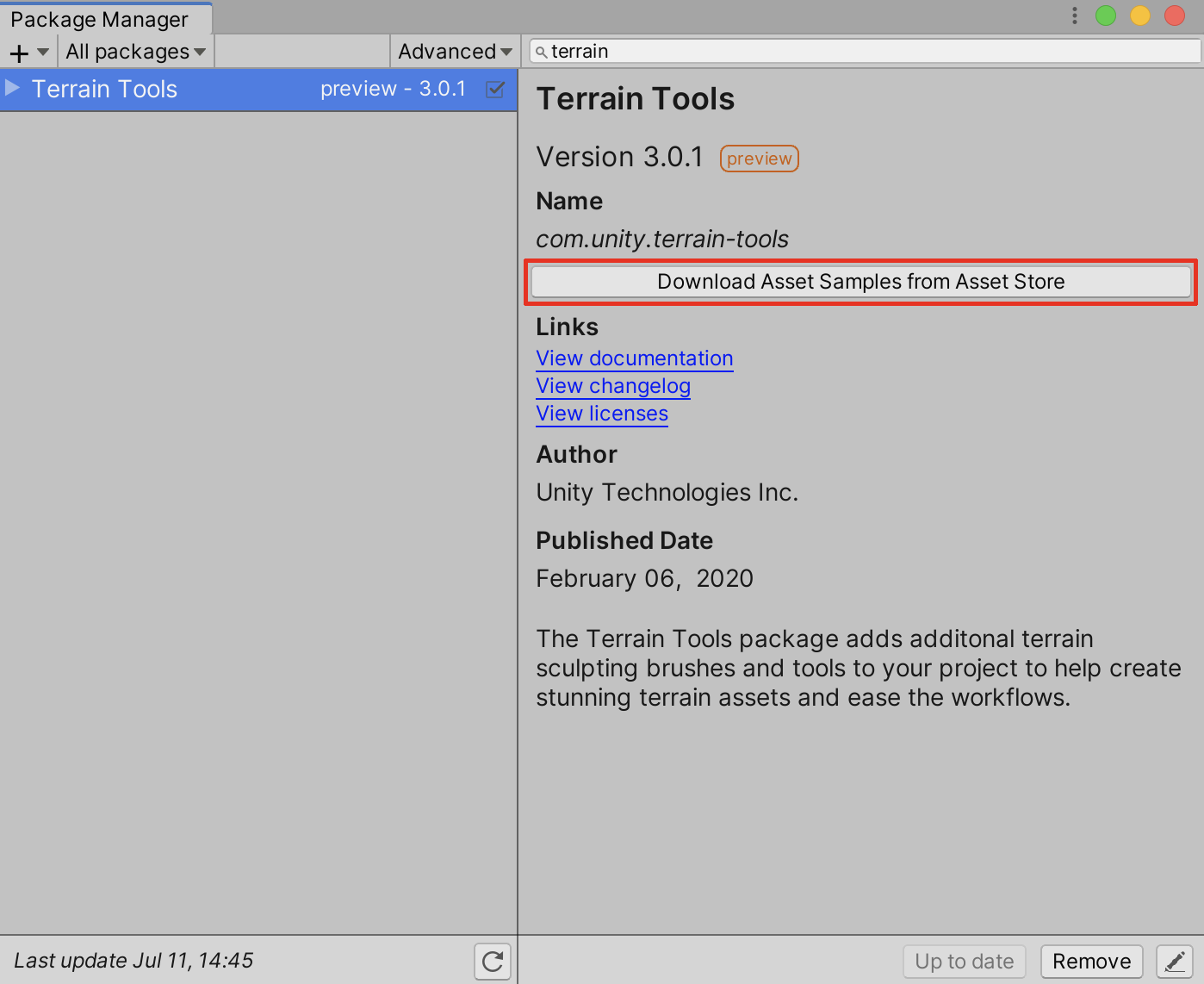Image resolution: width=1204 pixels, height=984 pixels.
Task: Click the orange preview tag beside Version 3.0.1
Action: 760,159
